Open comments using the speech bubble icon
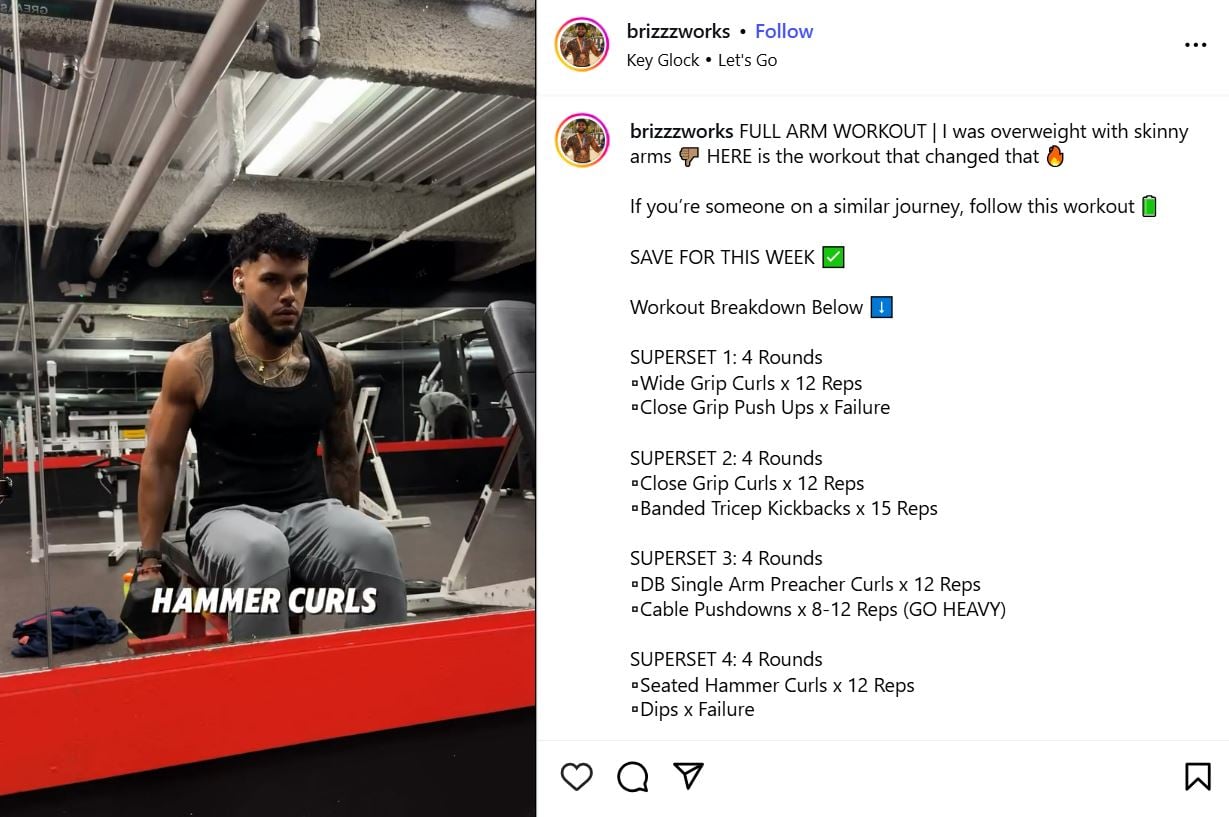Screen dimensions: 1229x817 pos(632,776)
